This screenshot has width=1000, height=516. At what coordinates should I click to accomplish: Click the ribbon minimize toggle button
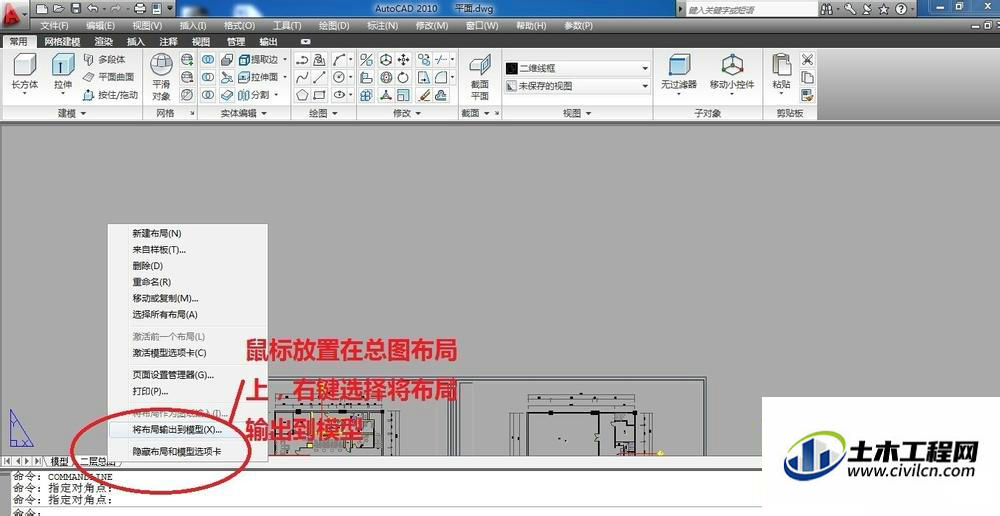pos(305,41)
